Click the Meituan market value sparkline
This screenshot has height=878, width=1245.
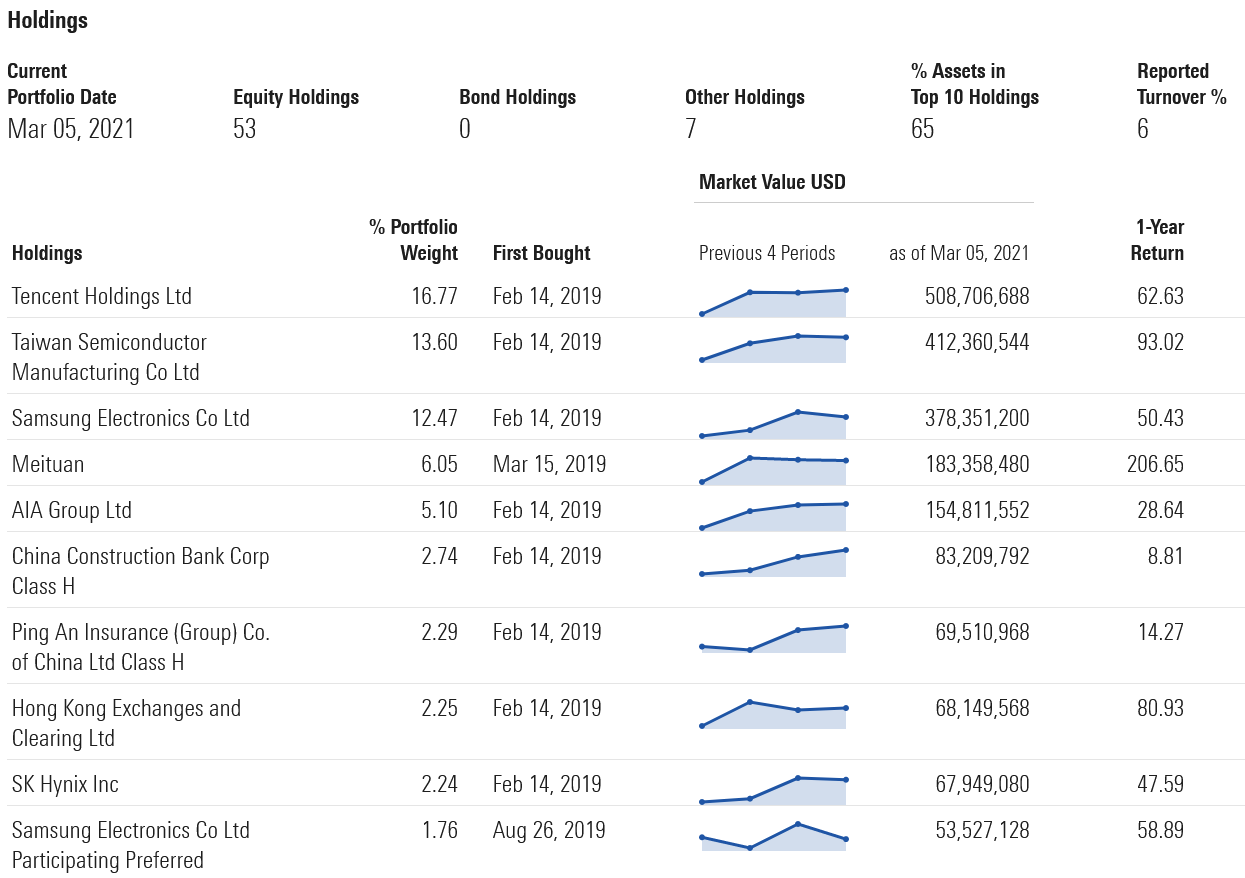tap(774, 469)
